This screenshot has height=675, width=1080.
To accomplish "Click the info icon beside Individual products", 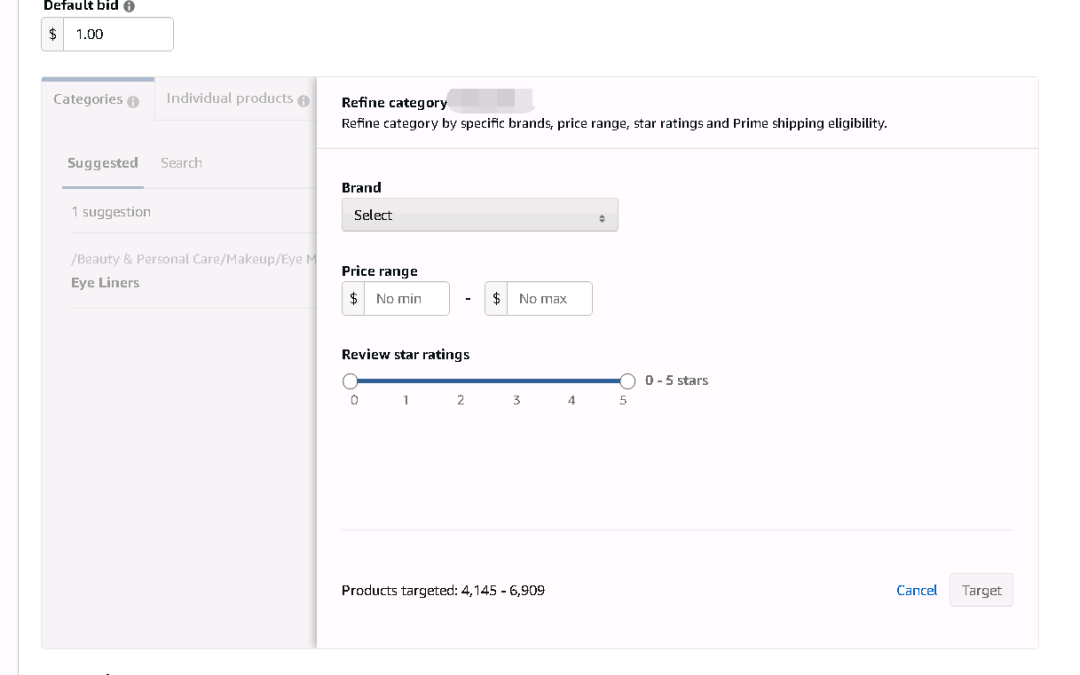I will (303, 100).
